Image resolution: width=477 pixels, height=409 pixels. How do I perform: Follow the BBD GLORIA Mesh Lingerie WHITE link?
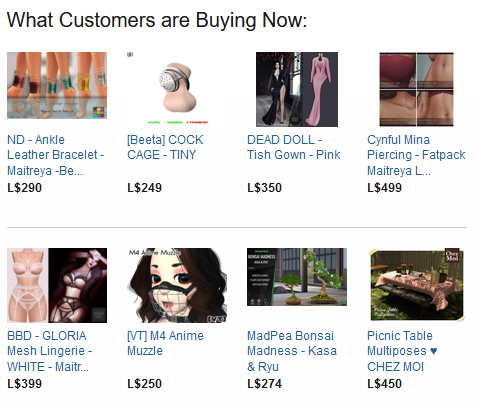pos(50,351)
